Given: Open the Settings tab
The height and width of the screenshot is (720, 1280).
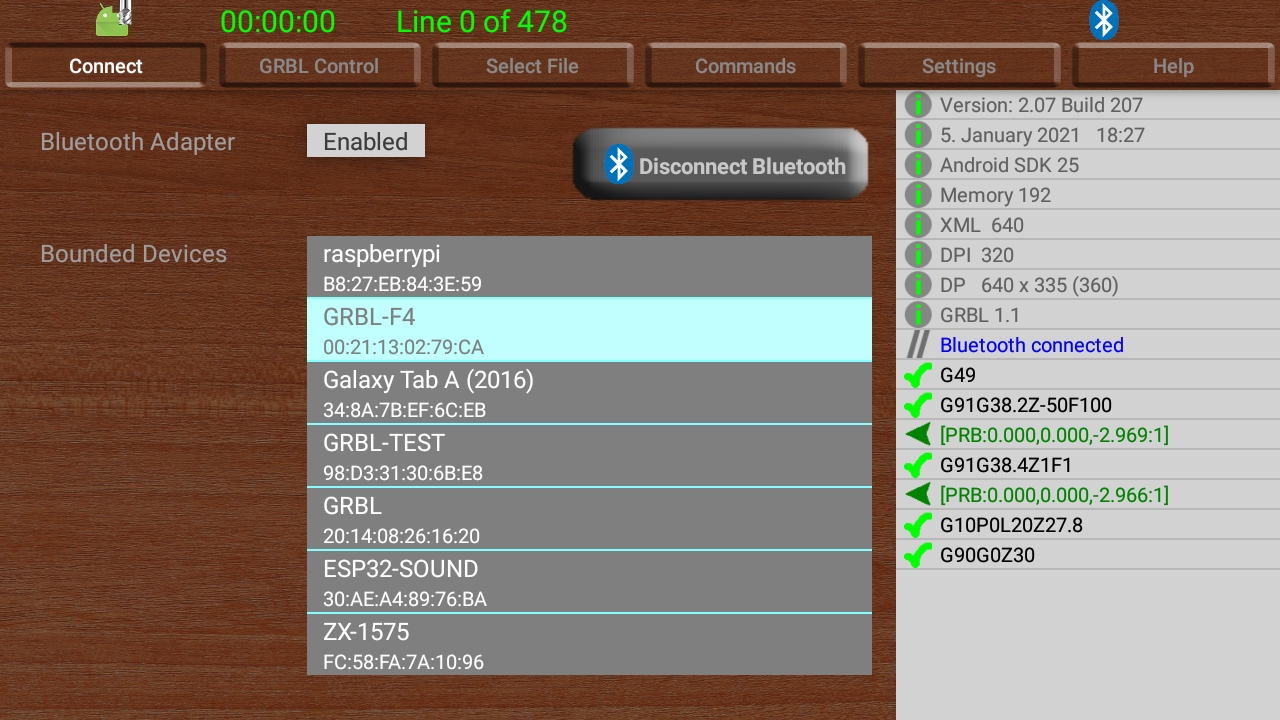Looking at the screenshot, I should tap(959, 66).
